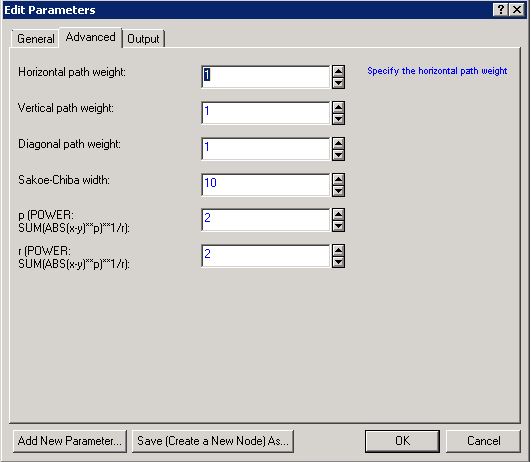The width and height of the screenshot is (531, 462).
Task: Increase r (POWER) value with up arrow
Action: 338,250
